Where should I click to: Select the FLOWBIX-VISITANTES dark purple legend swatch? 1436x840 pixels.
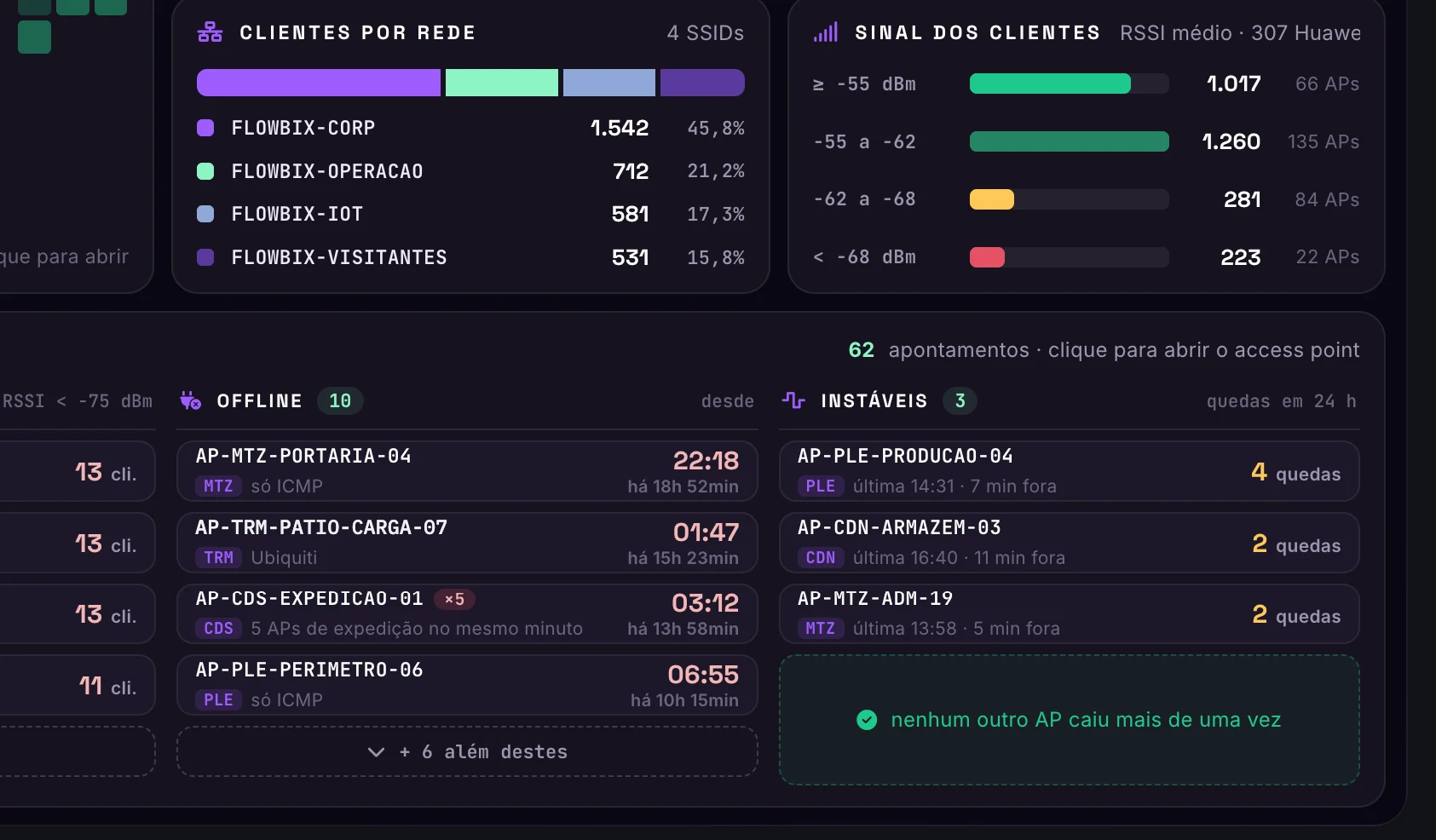click(205, 257)
